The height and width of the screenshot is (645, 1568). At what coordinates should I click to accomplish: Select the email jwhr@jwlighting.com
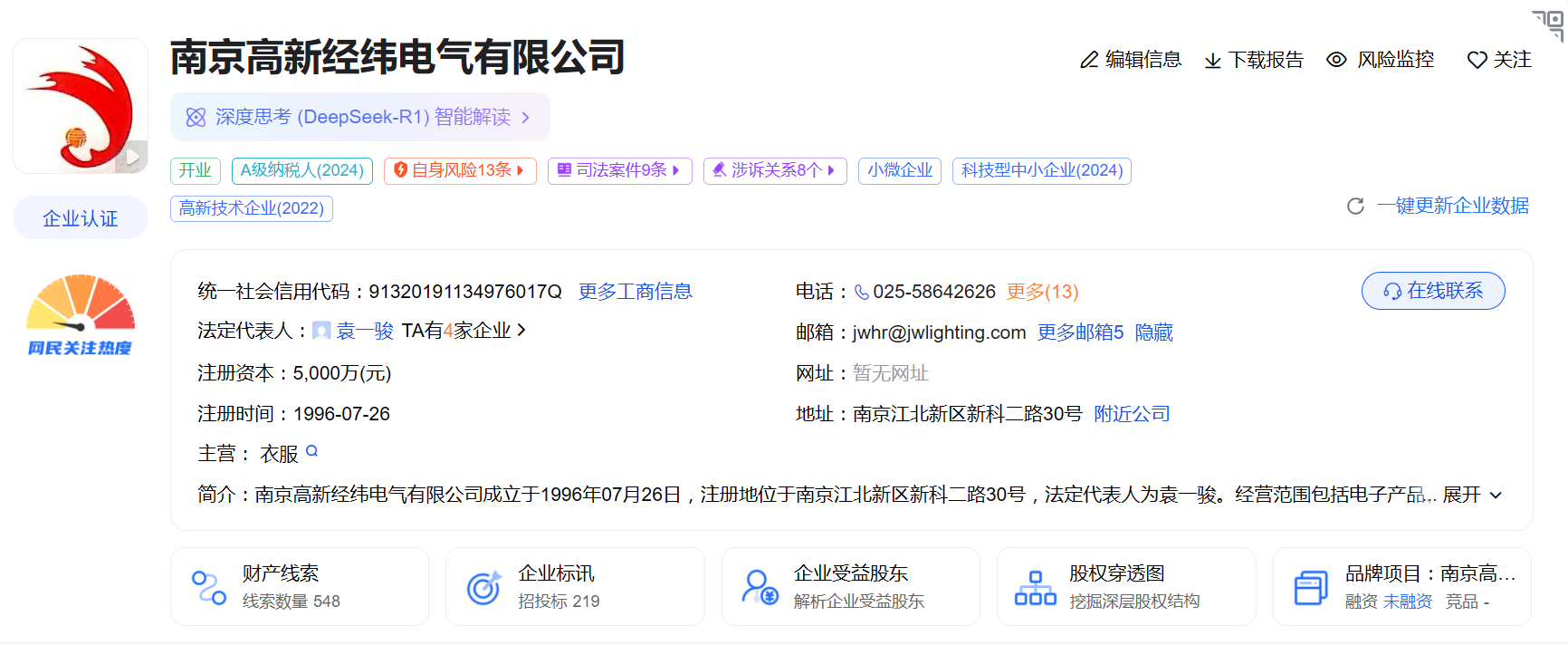click(939, 332)
